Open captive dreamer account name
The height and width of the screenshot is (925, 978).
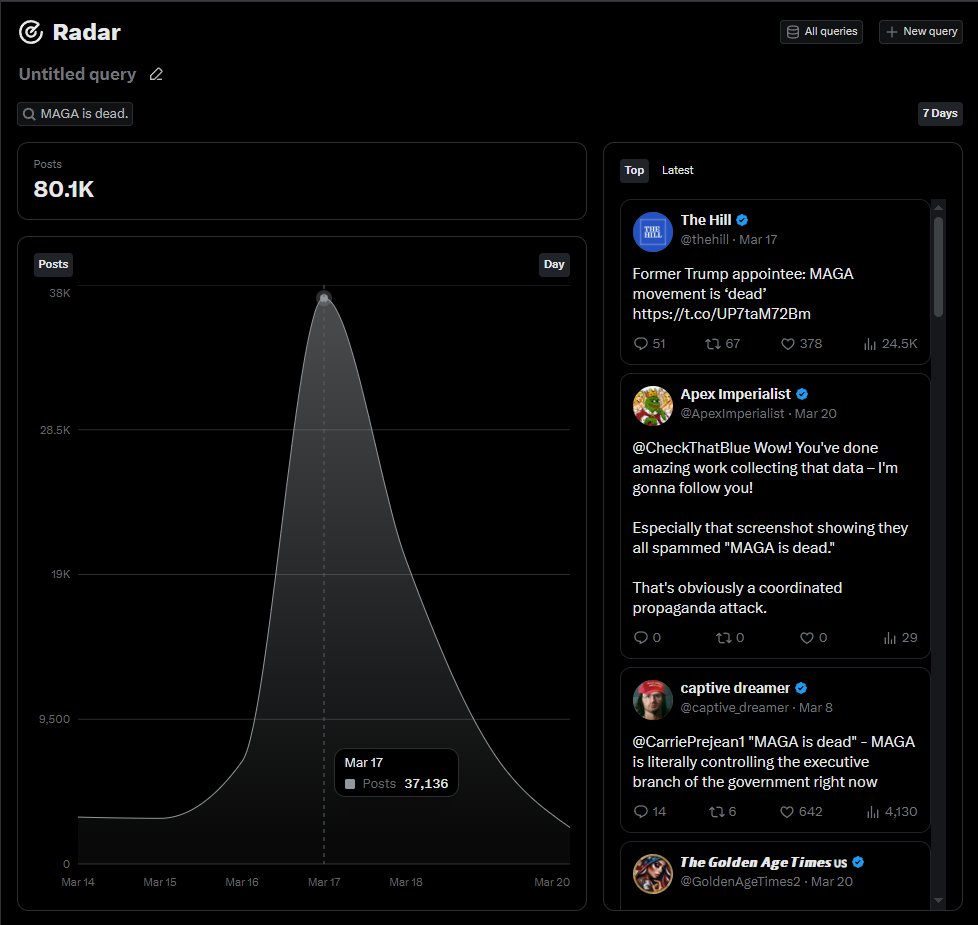(x=735, y=688)
